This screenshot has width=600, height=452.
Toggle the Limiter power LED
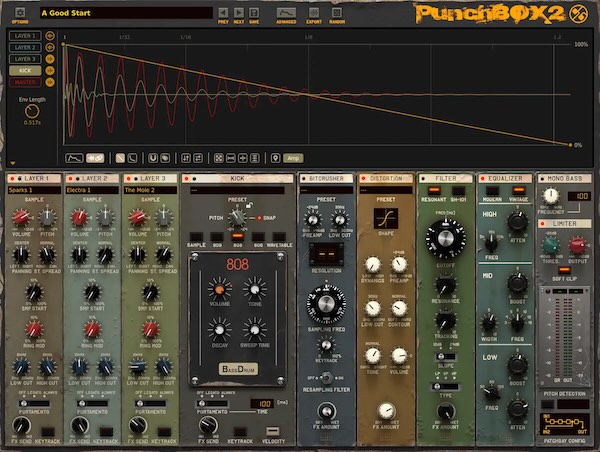click(543, 223)
